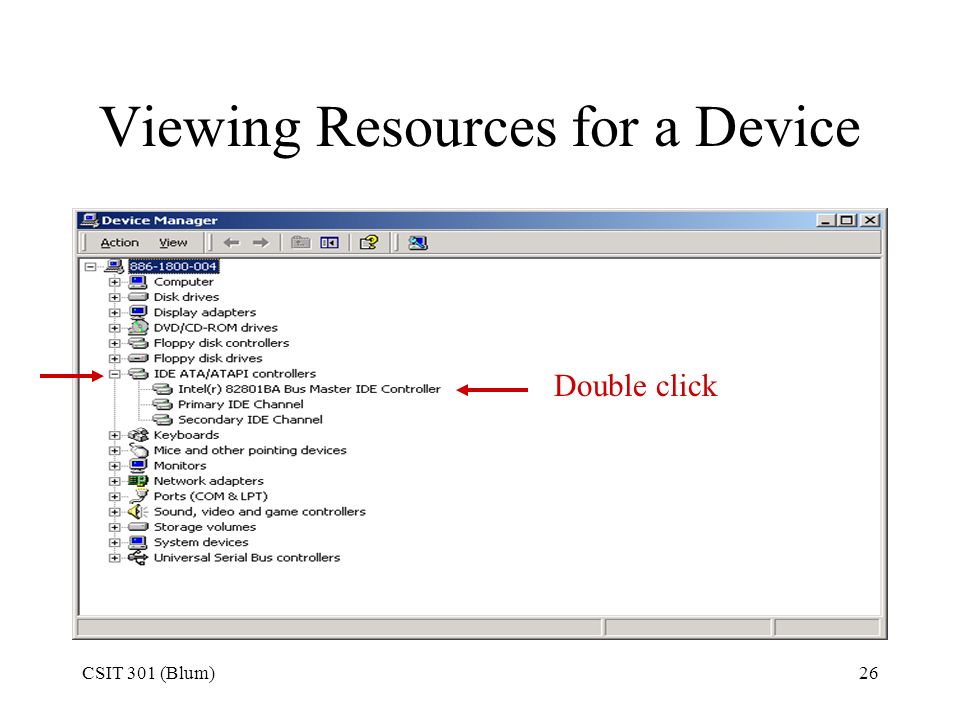
Task: Click the Storage volumes icon
Action: [138, 527]
